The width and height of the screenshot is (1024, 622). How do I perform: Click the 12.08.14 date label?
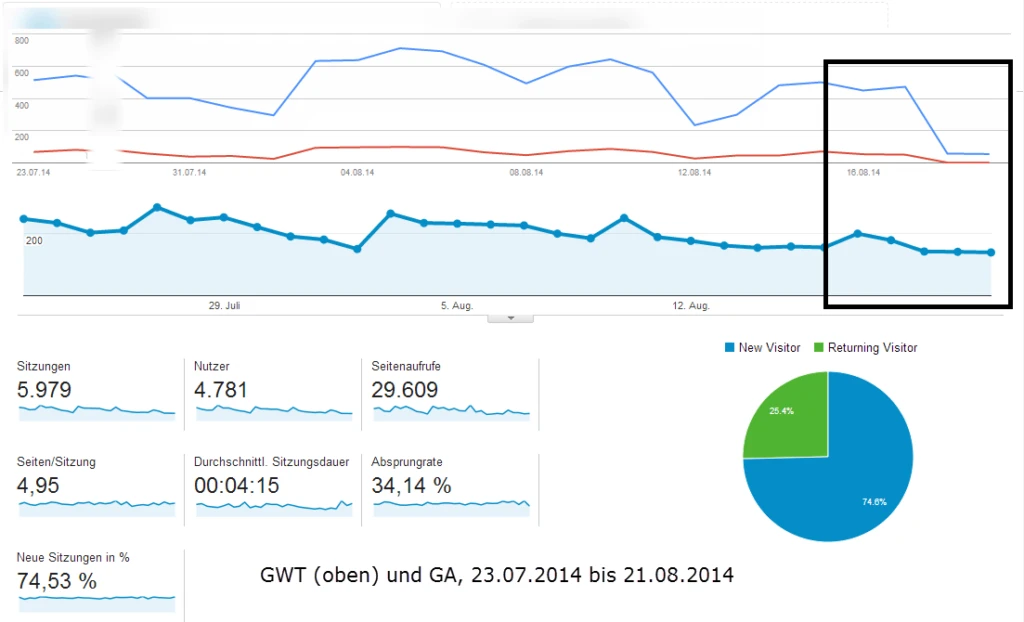tap(694, 172)
